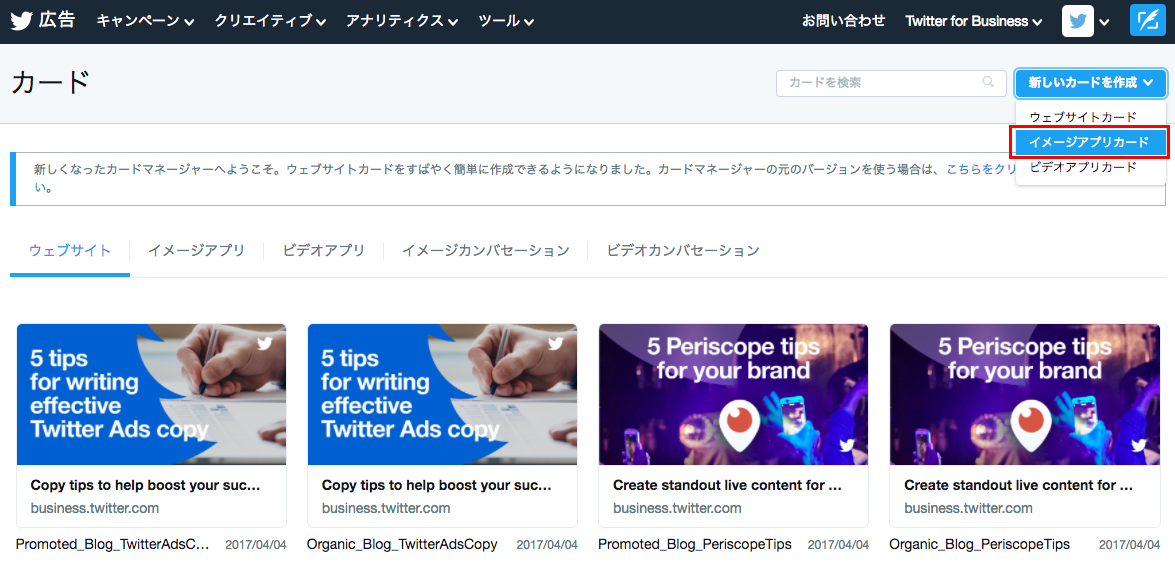Click the Organic_Blog_PeriscopeTips card name
This screenshot has width=1175, height=580.
pos(979,545)
